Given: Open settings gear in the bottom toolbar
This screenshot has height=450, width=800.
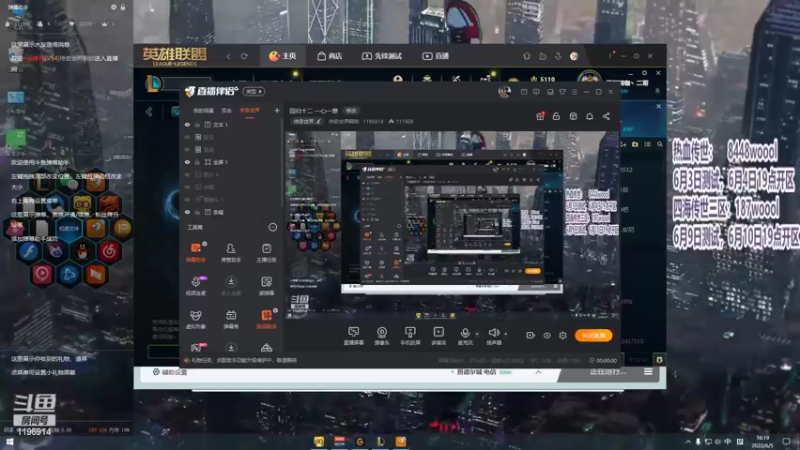Looking at the screenshot, I should [563, 335].
